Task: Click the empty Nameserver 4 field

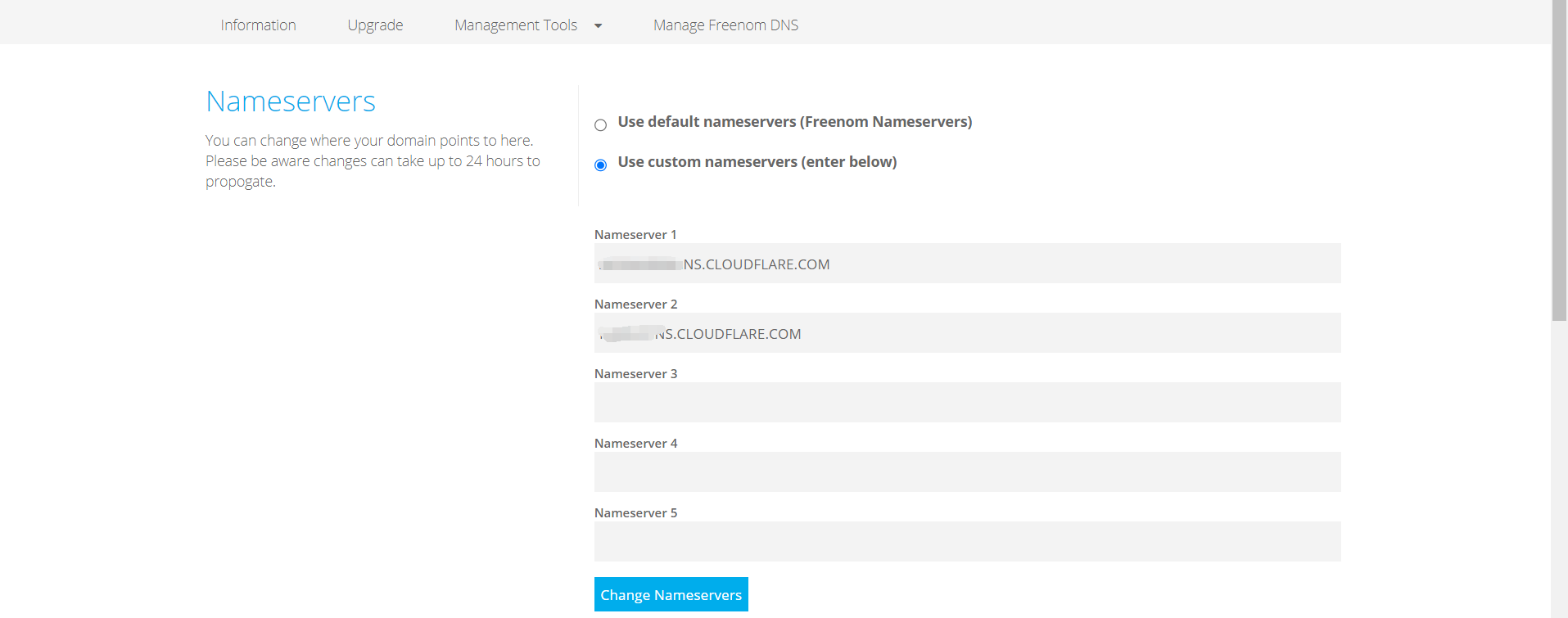Action: (967, 472)
